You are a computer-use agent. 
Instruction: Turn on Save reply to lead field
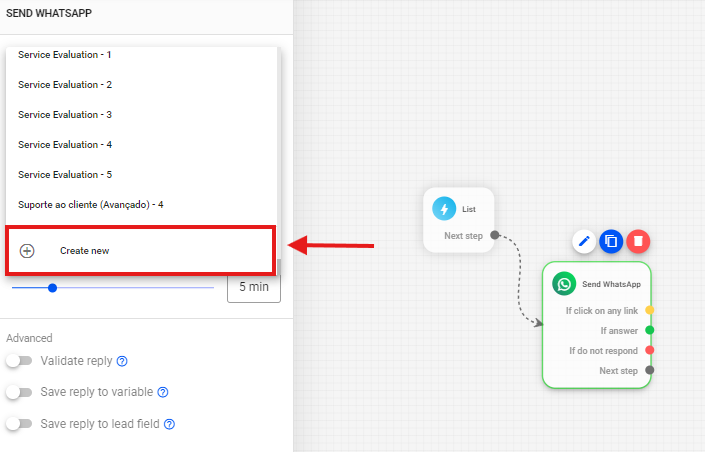(x=19, y=424)
